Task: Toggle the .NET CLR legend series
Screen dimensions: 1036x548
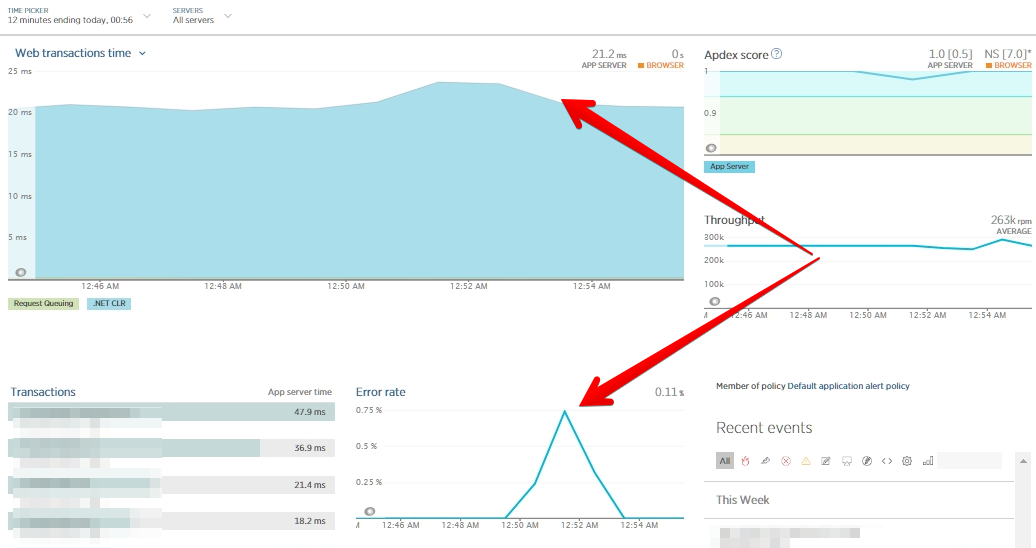Action: click(109, 303)
